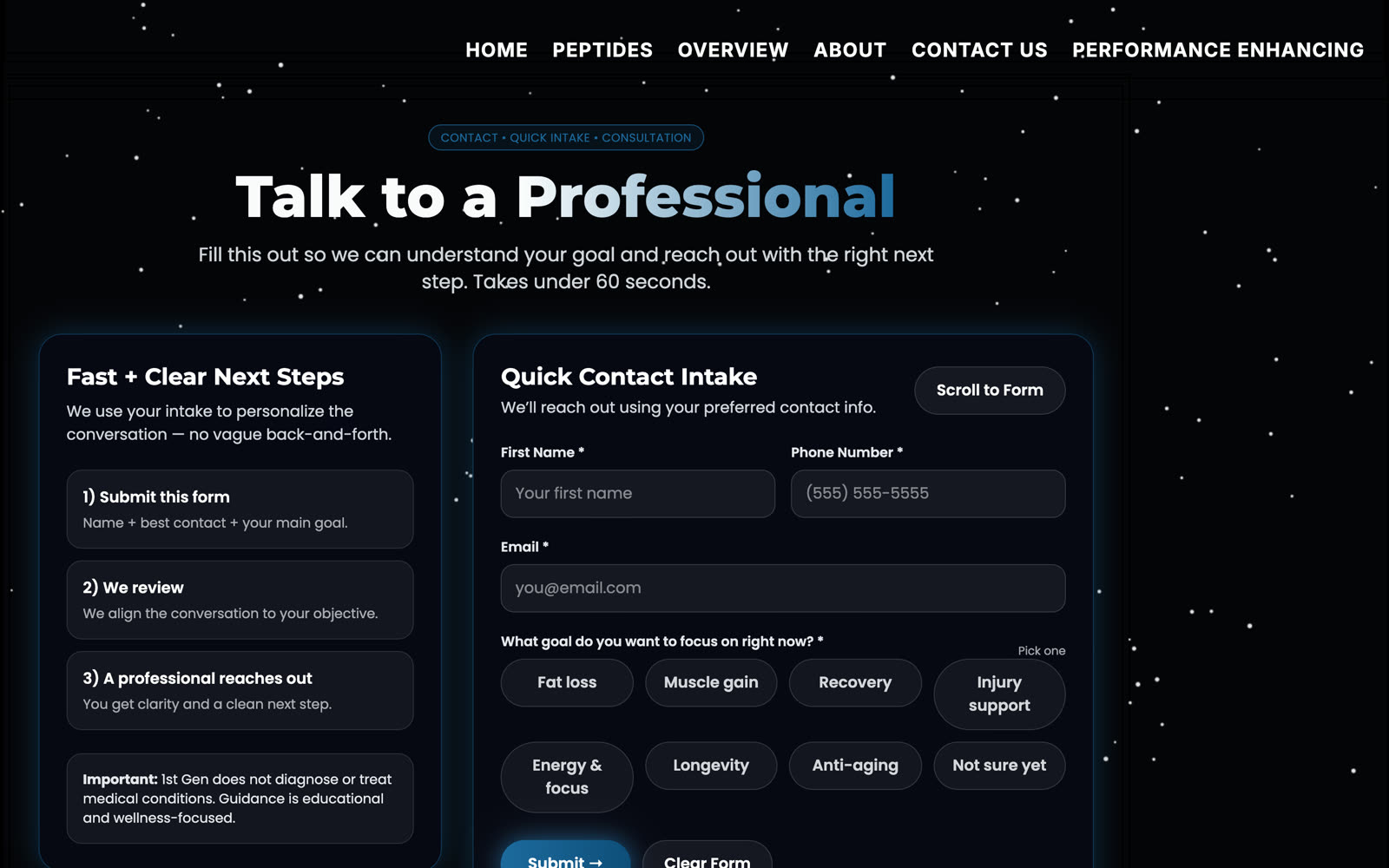Click the Fast + Clear Next Steps heading

pos(206,377)
